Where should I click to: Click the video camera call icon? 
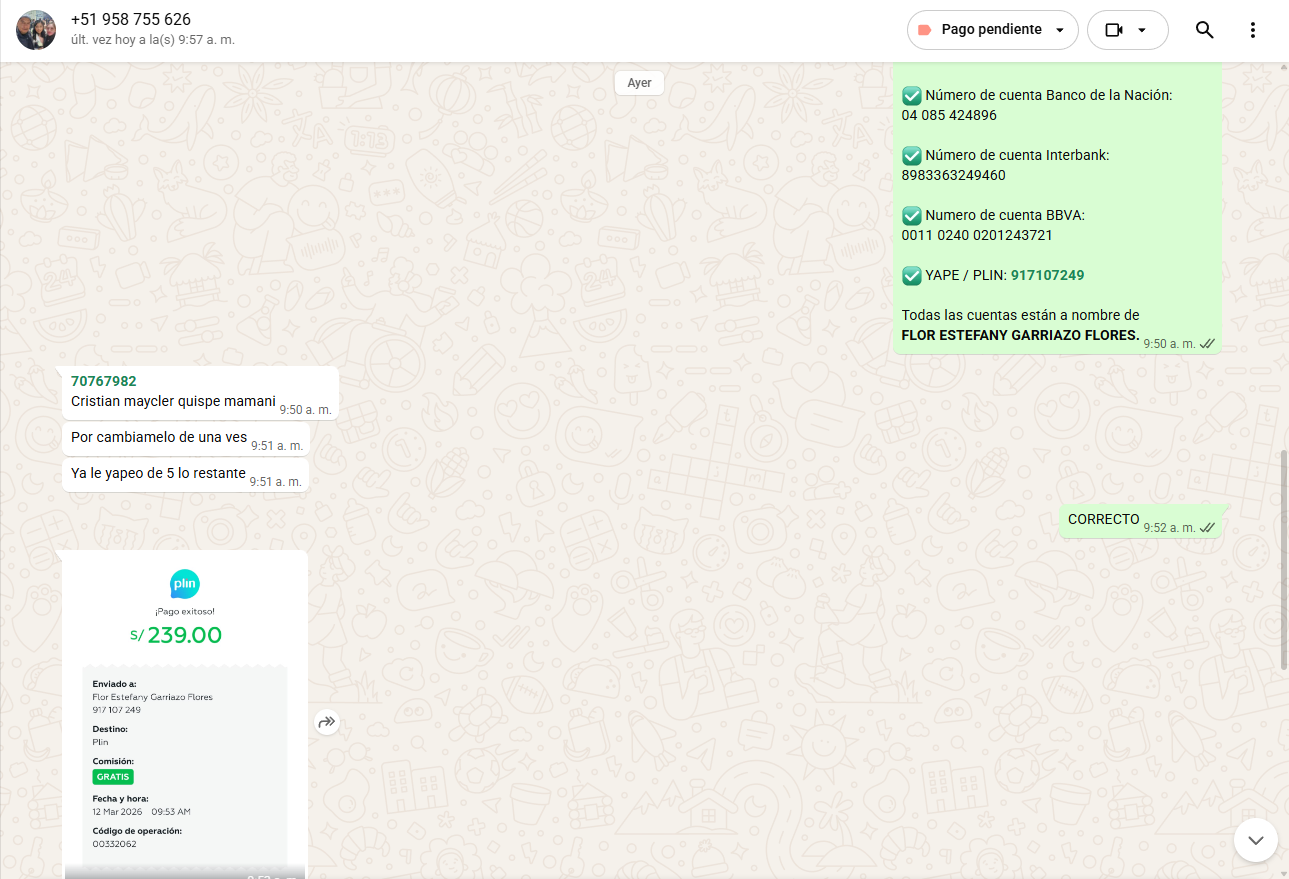tap(1114, 30)
